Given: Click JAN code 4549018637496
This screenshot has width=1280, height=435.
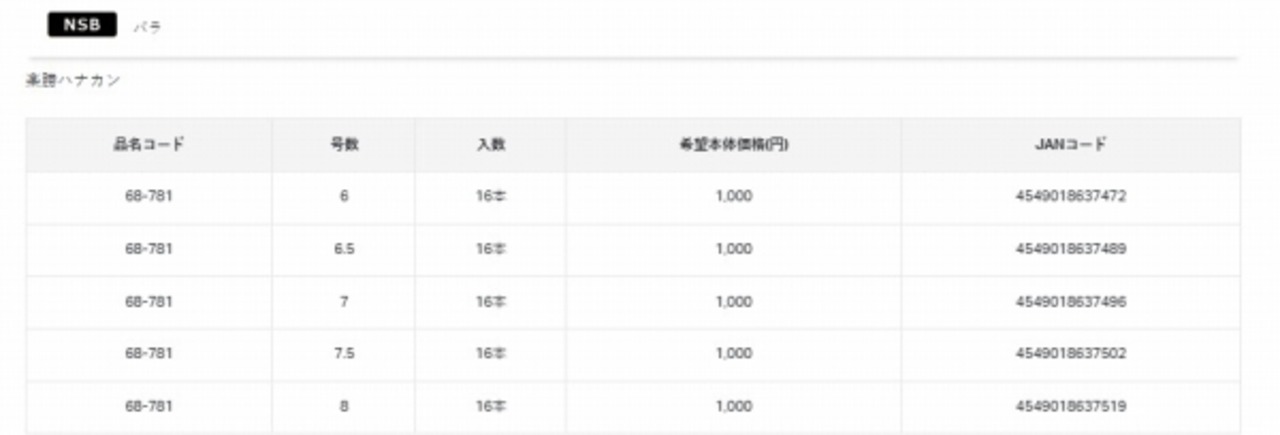Looking at the screenshot, I should [1071, 301].
